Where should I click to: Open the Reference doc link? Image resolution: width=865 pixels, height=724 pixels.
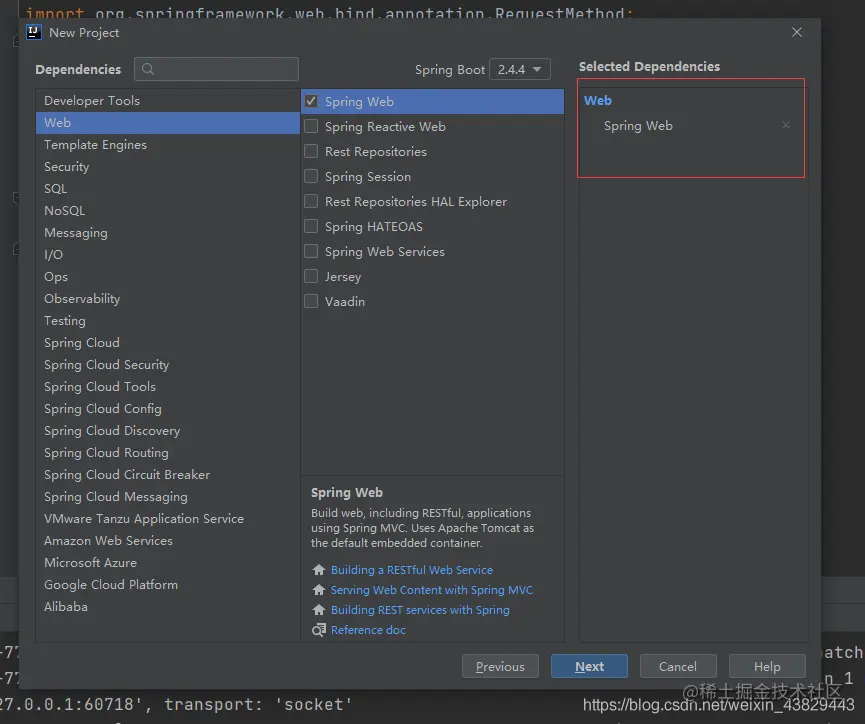click(368, 630)
